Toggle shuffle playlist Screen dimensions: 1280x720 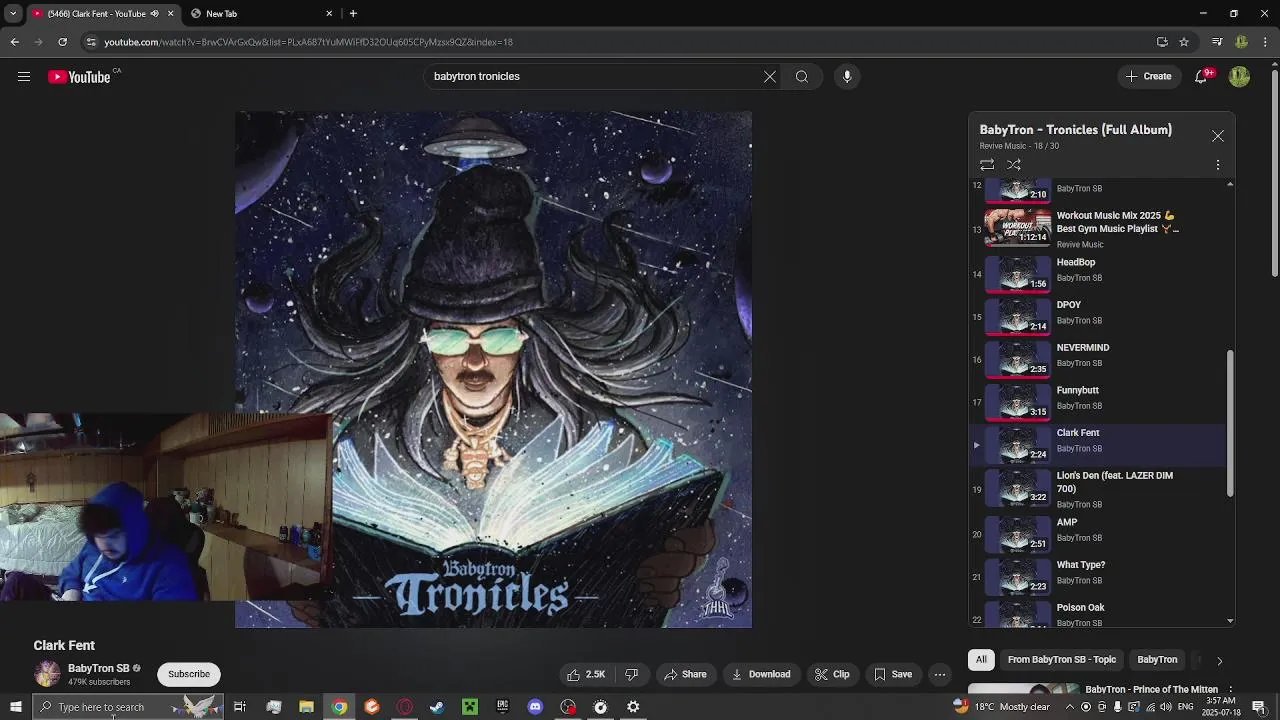tap(1014, 165)
